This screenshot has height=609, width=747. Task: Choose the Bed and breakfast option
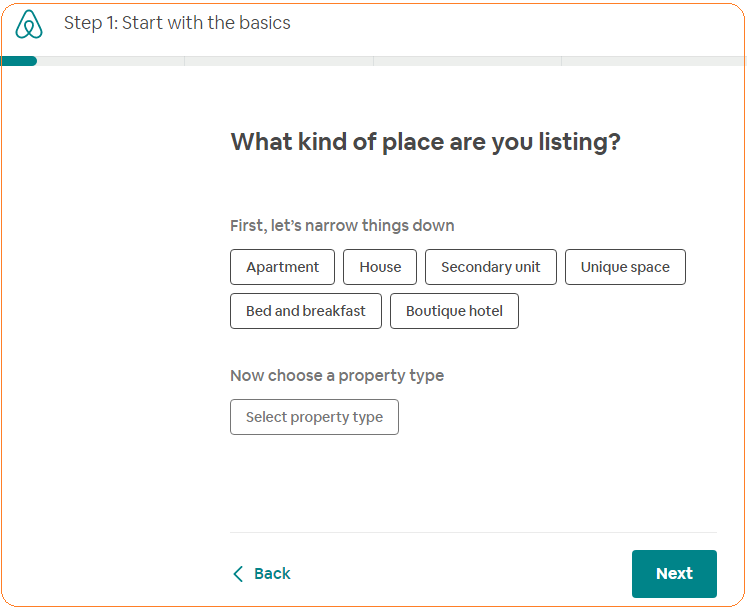[x=306, y=311]
